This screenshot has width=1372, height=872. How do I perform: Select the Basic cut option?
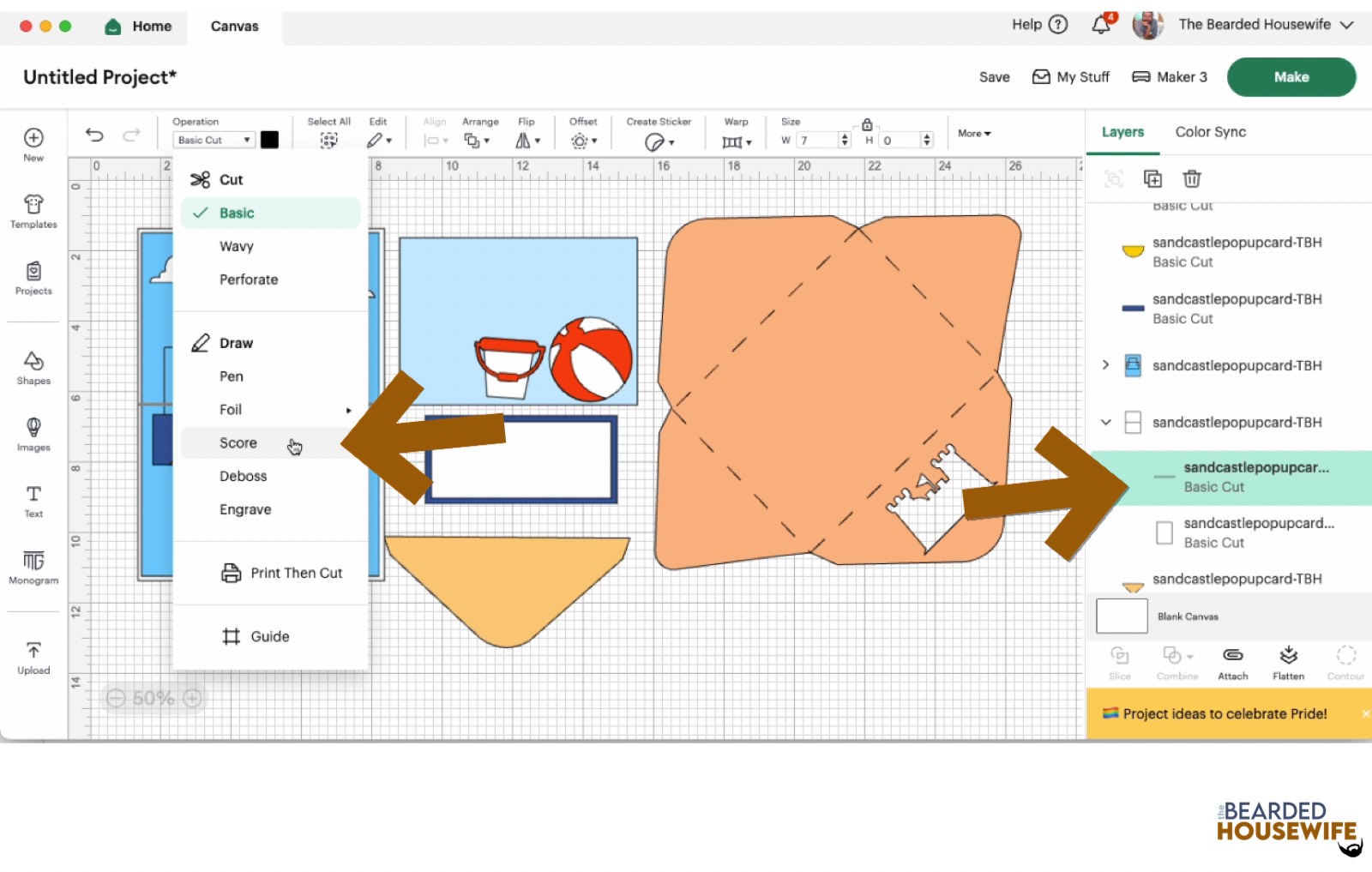[x=270, y=213]
